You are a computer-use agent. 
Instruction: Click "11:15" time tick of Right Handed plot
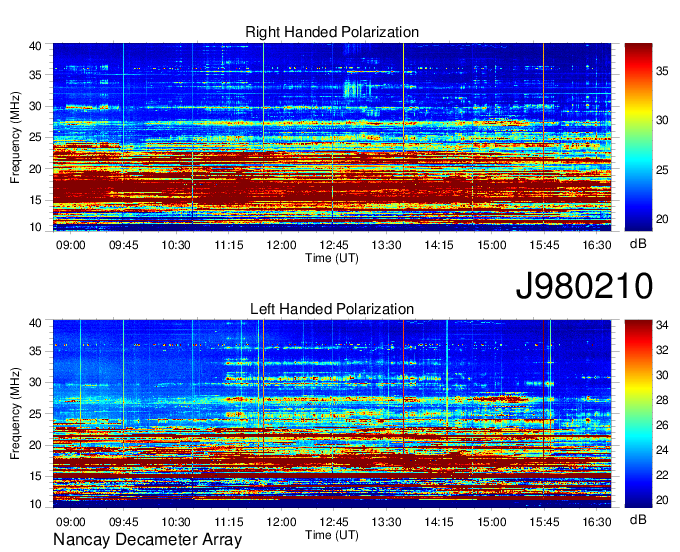point(229,245)
